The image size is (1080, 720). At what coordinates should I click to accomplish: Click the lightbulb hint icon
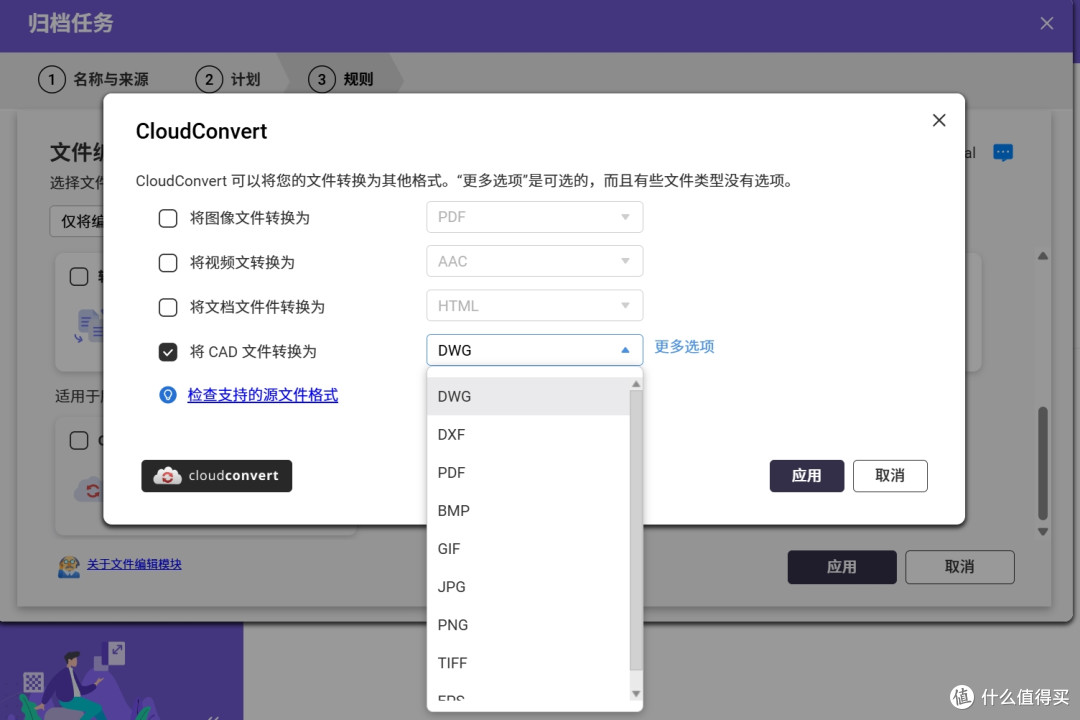pos(167,395)
